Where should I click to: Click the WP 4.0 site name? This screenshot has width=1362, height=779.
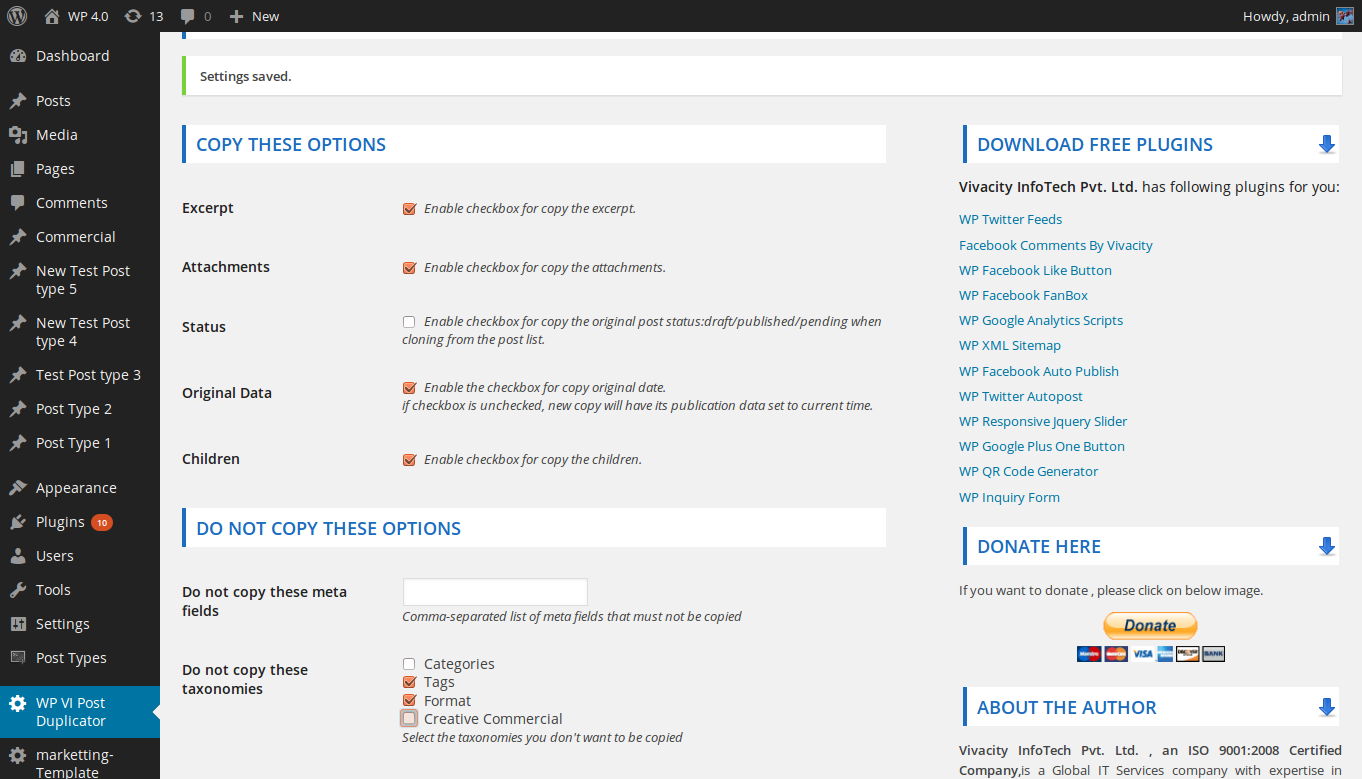(88, 16)
